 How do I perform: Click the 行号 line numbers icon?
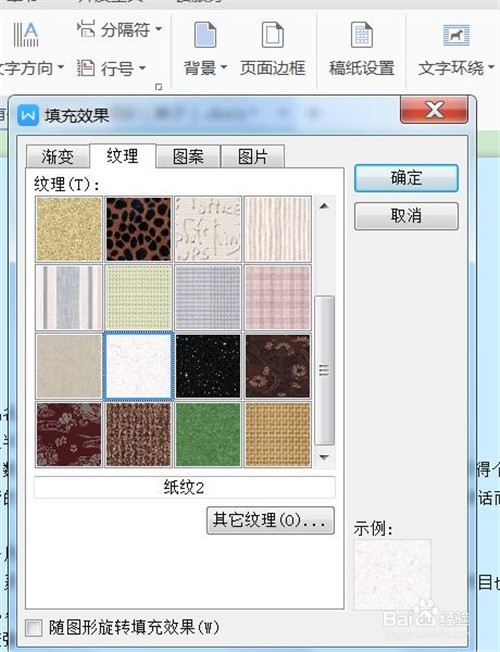coord(85,68)
